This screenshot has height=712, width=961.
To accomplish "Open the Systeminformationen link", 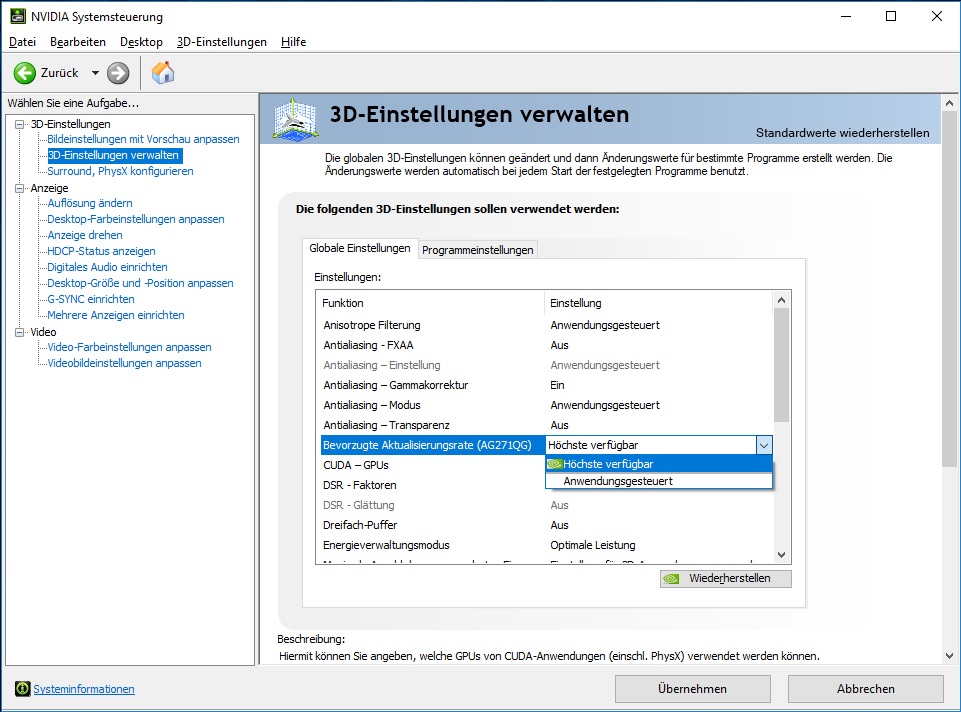I will click(x=84, y=689).
